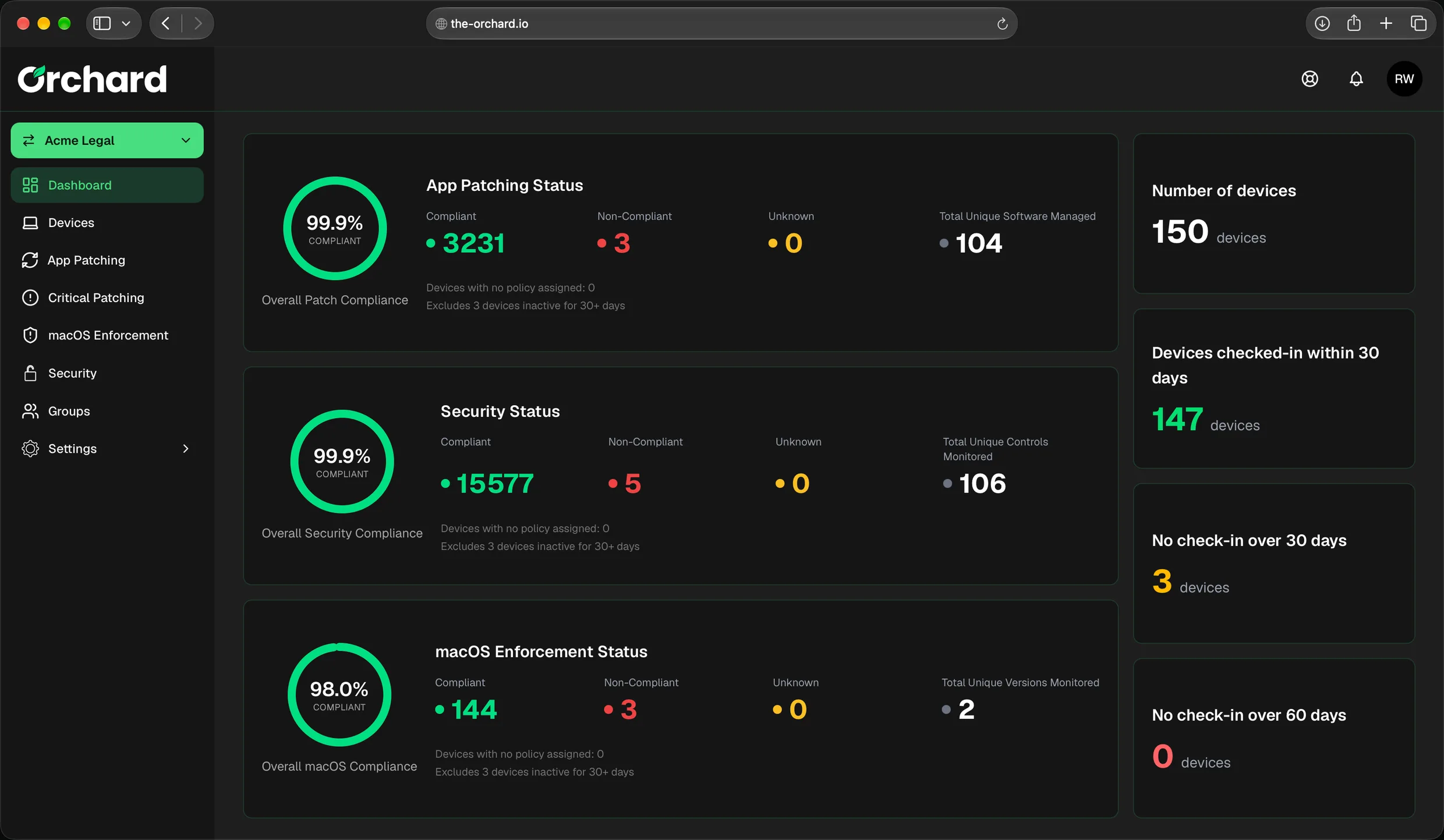Screen dimensions: 1444x840
Task: Click the Security padlock icon
Action: point(30,373)
